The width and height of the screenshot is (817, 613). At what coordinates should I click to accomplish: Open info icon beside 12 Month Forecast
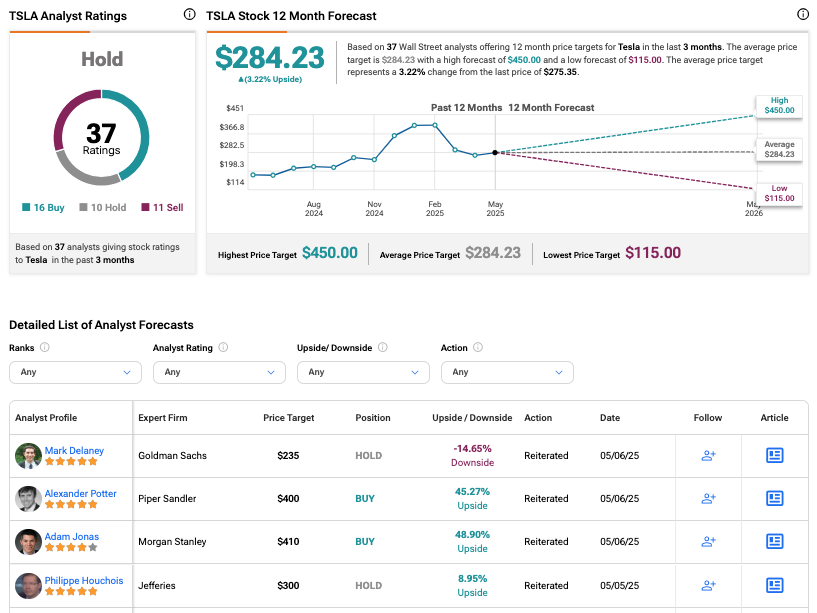click(x=803, y=15)
